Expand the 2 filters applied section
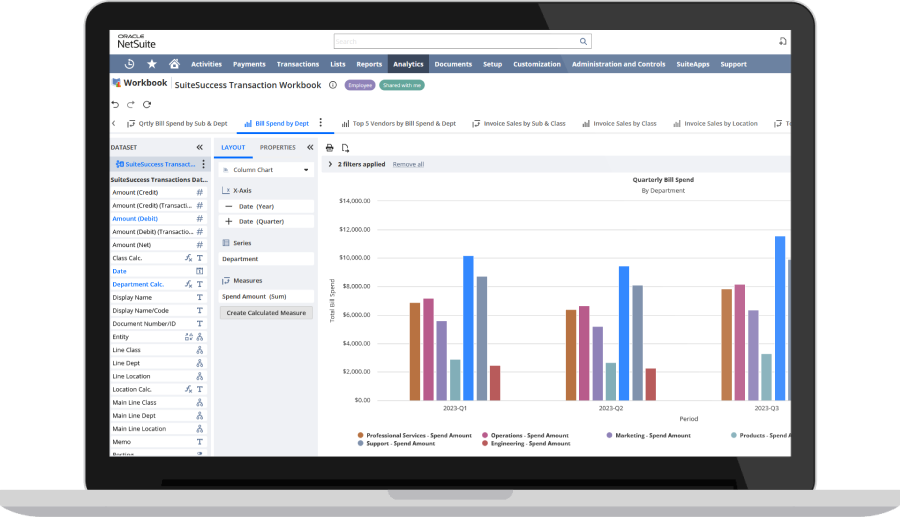This screenshot has height=517, width=900. click(x=331, y=164)
